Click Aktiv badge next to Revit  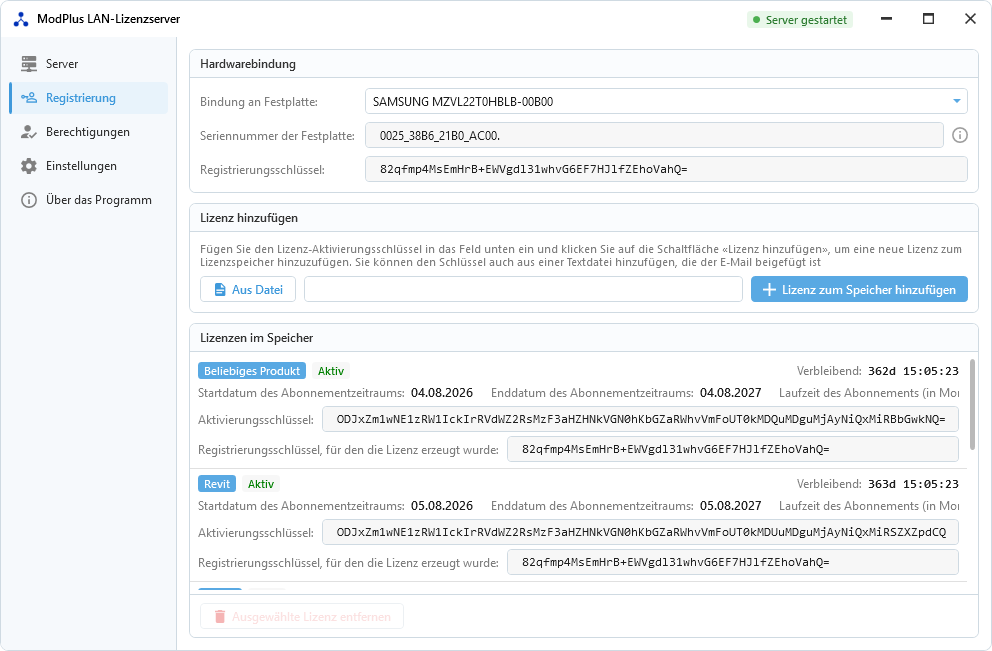click(261, 484)
